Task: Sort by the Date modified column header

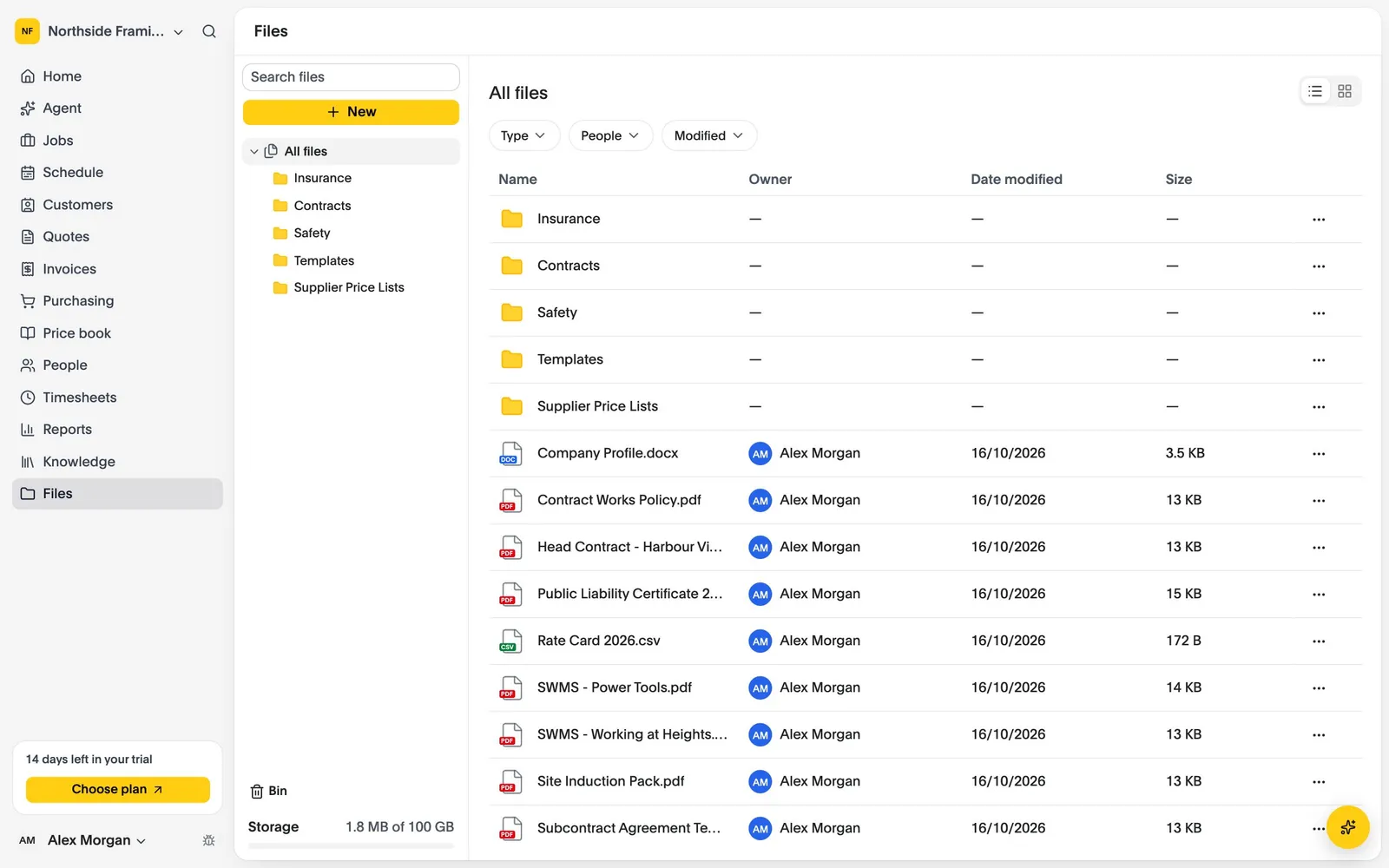Action: [x=1017, y=180]
